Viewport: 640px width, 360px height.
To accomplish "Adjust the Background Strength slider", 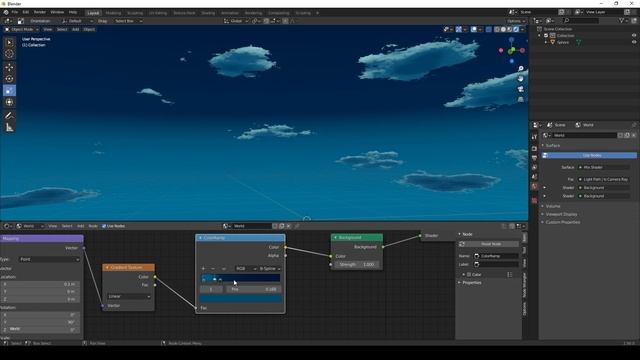I will click(x=357, y=264).
